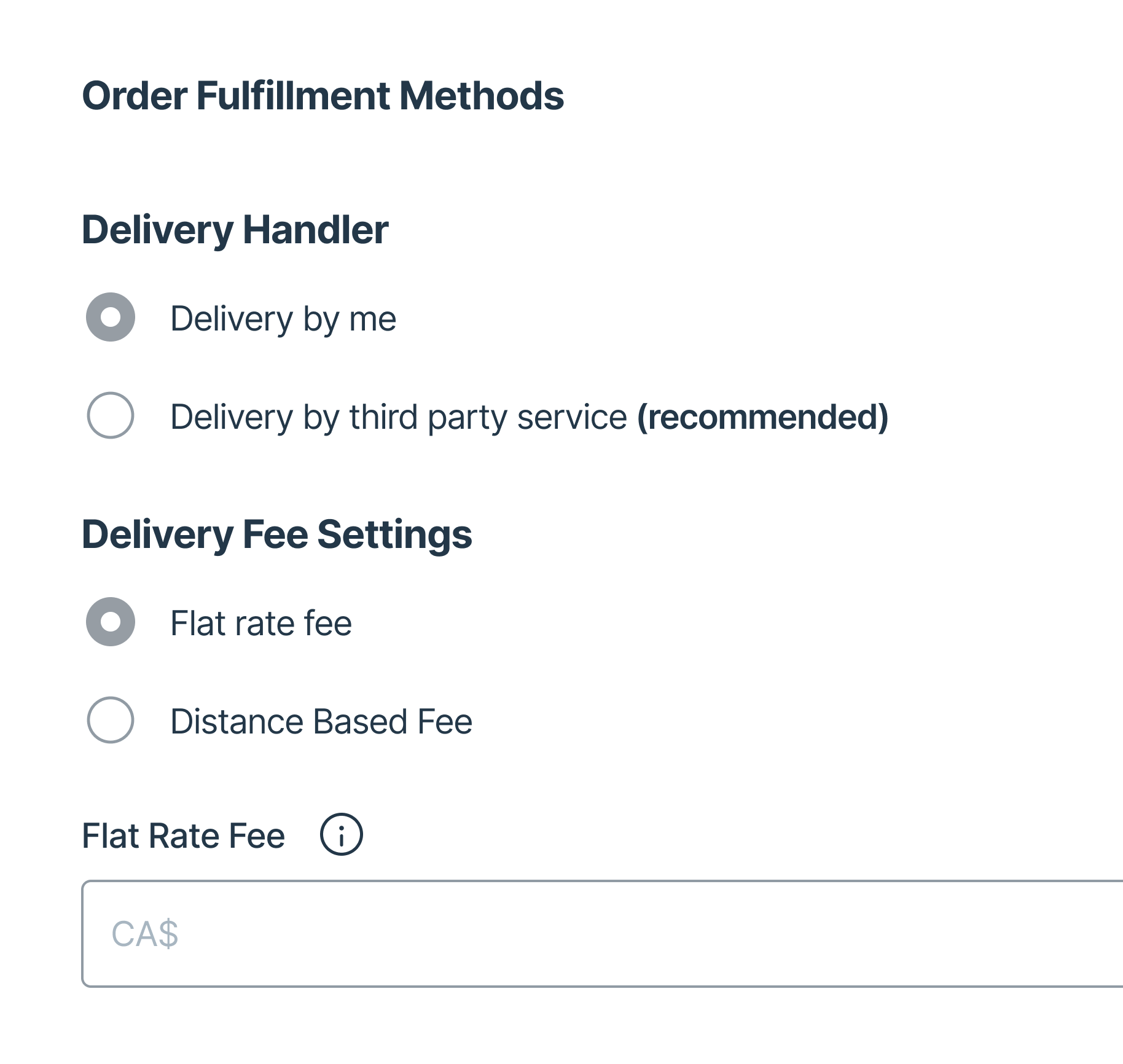
Task: Click the 'Delivery Handler' section heading
Action: pos(235,230)
